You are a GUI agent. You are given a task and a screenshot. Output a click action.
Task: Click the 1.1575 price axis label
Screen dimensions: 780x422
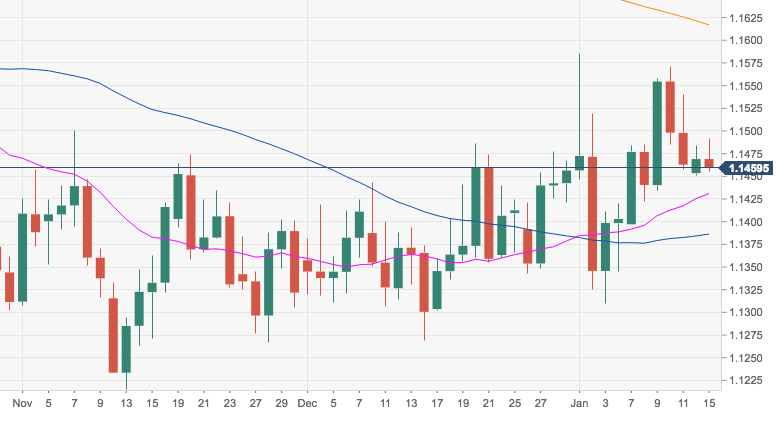(x=746, y=63)
